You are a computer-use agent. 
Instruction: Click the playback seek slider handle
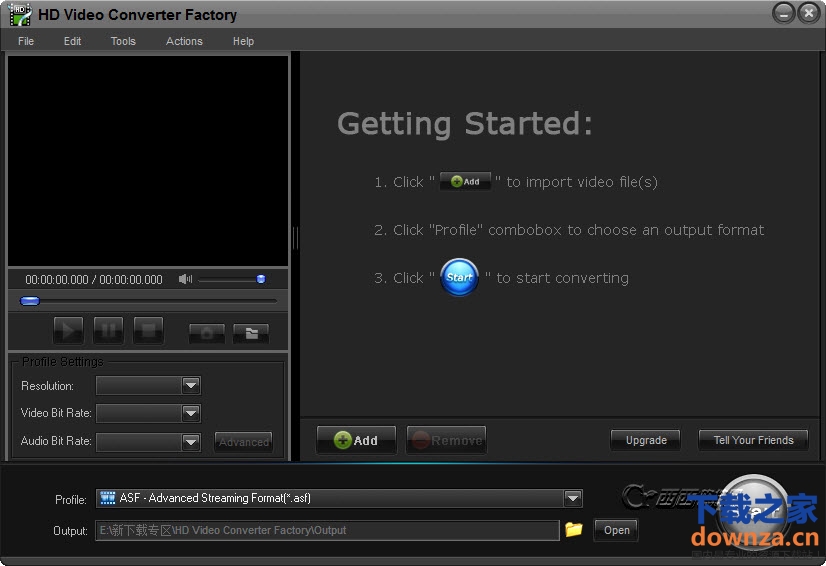(30, 301)
